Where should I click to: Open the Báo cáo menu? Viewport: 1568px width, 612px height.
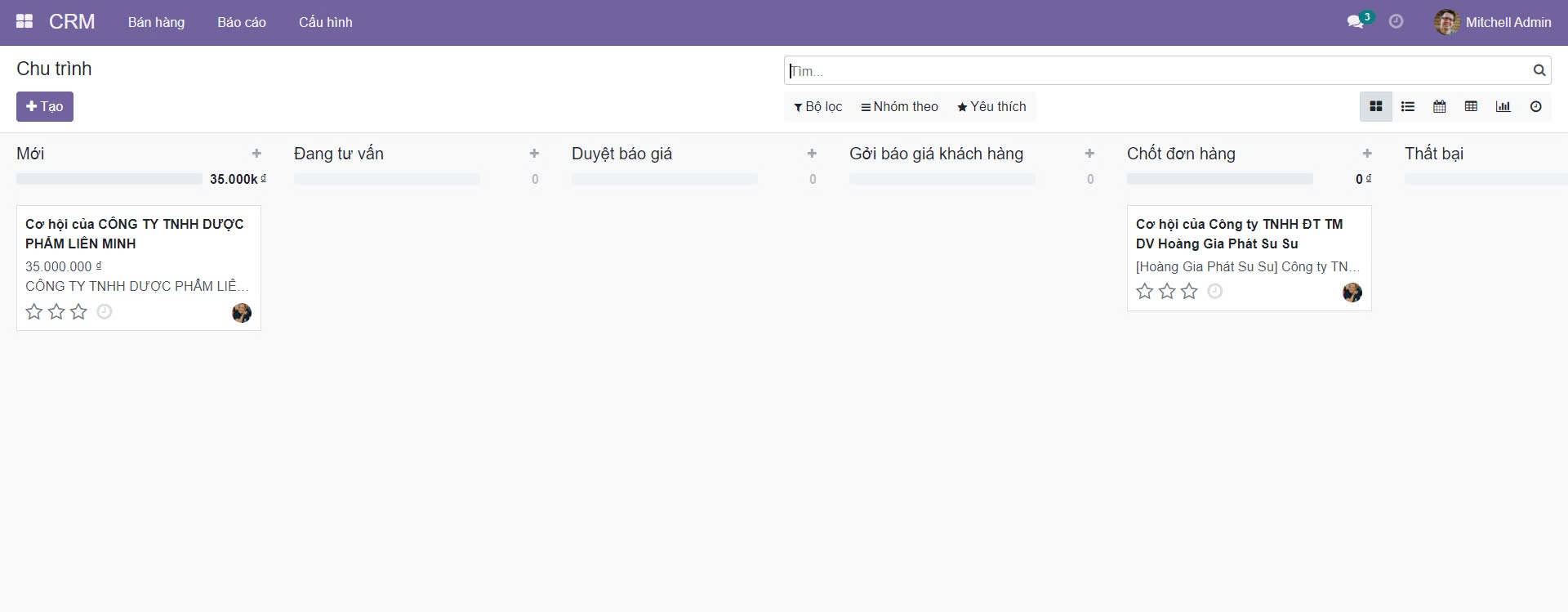(242, 22)
